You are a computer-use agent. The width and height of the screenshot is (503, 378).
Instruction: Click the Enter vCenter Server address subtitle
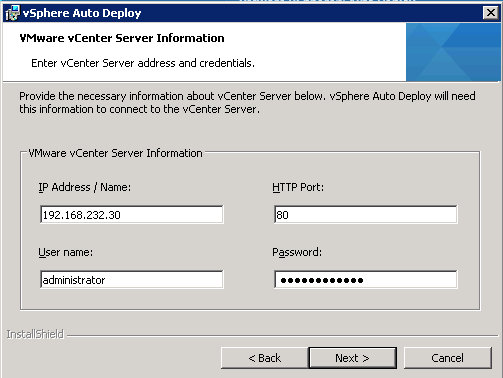[x=143, y=63]
